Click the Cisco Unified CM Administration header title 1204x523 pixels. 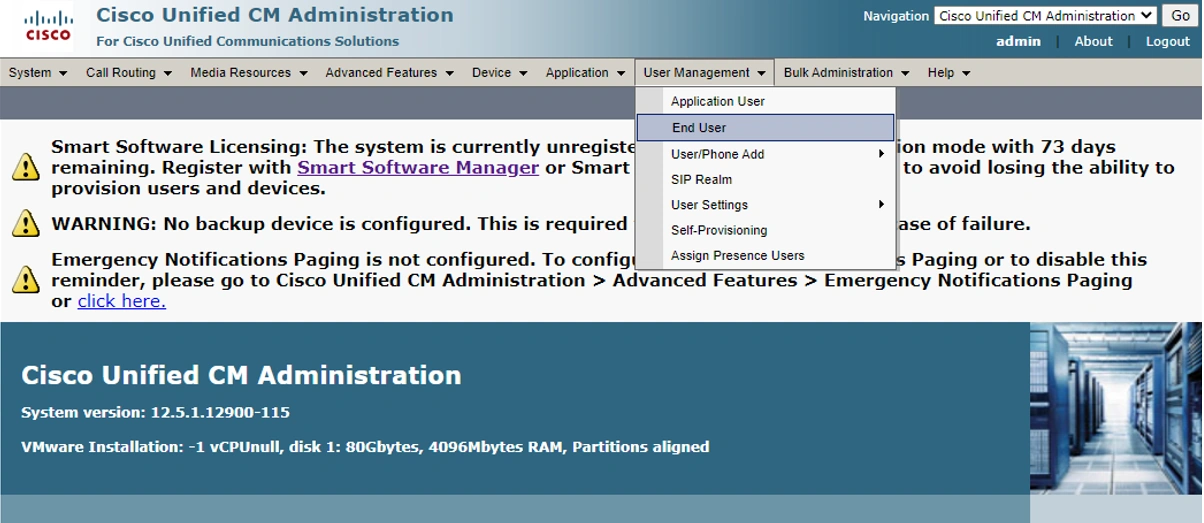click(x=275, y=15)
